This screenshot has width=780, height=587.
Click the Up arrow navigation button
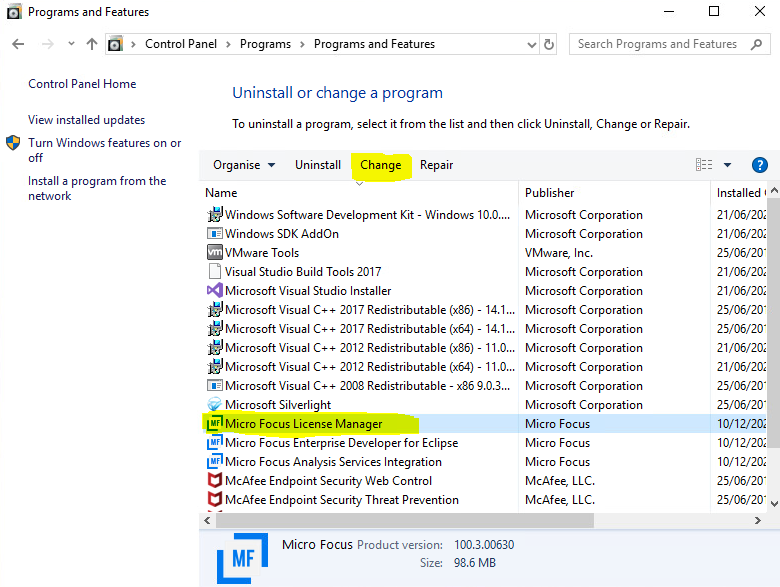[93, 44]
